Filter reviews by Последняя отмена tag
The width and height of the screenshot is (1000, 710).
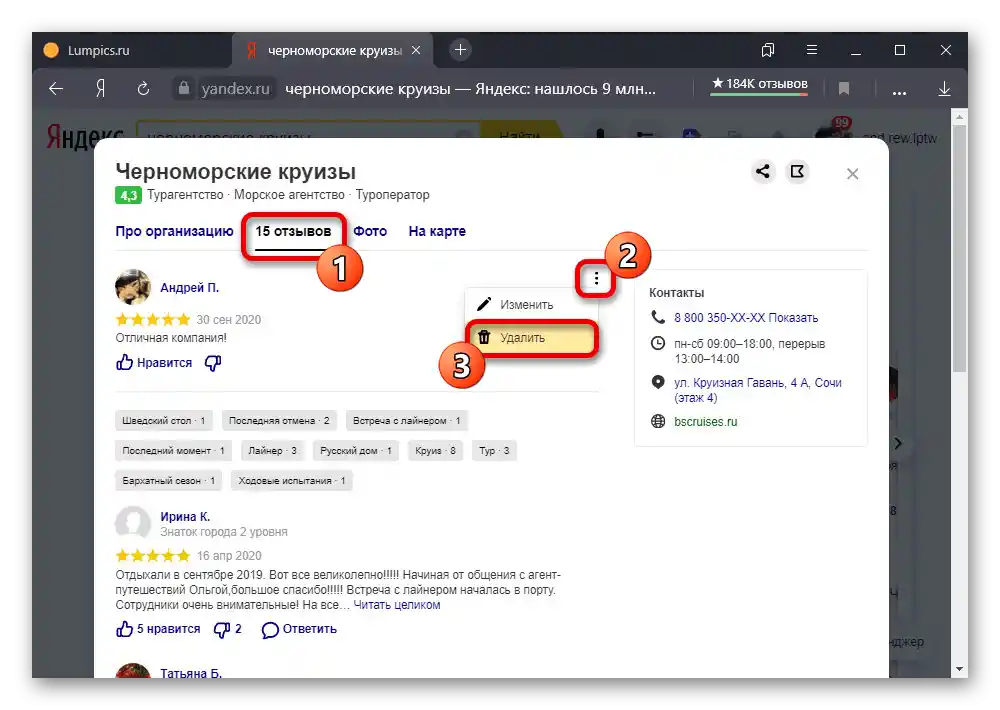pyautogui.click(x=279, y=421)
